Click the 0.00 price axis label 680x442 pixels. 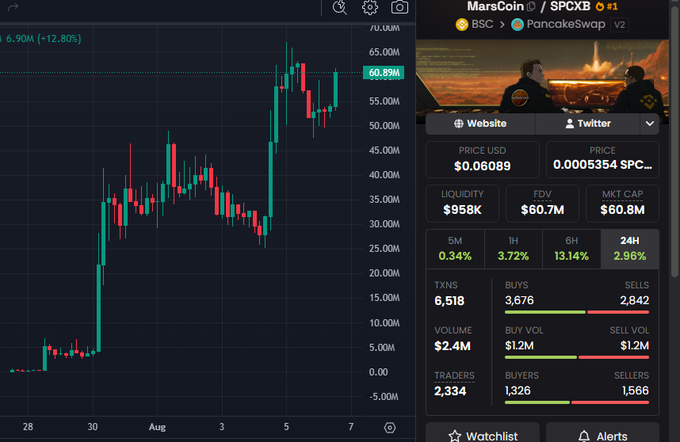click(x=378, y=372)
